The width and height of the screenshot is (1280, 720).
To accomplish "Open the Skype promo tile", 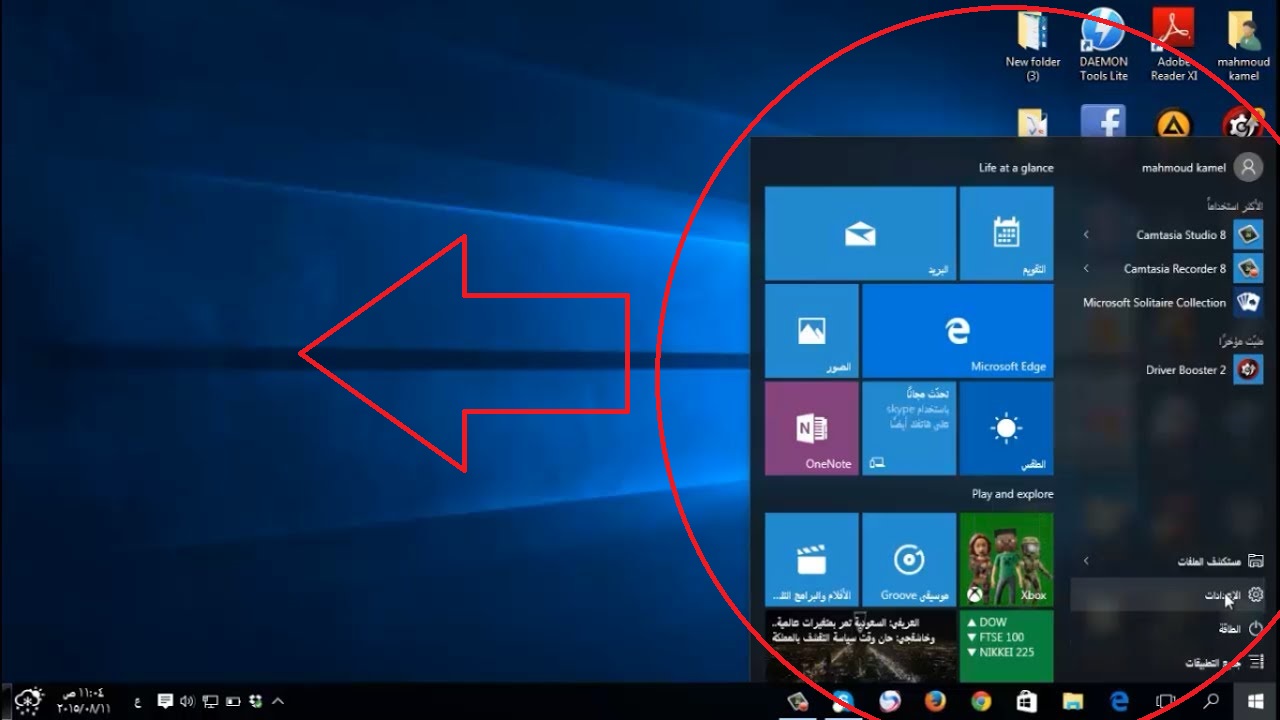I will (908, 428).
